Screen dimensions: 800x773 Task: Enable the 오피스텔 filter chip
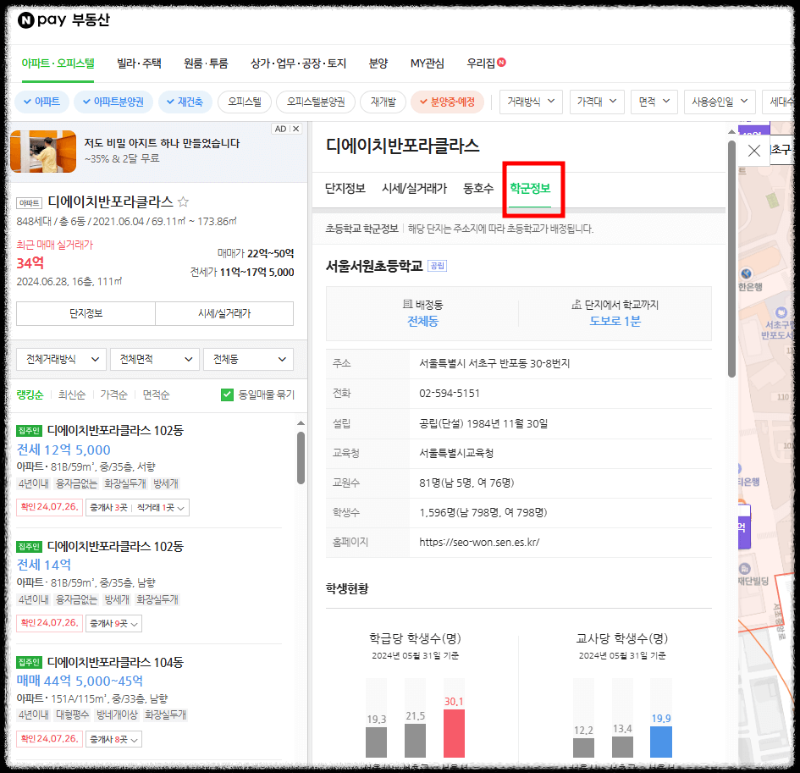244,102
